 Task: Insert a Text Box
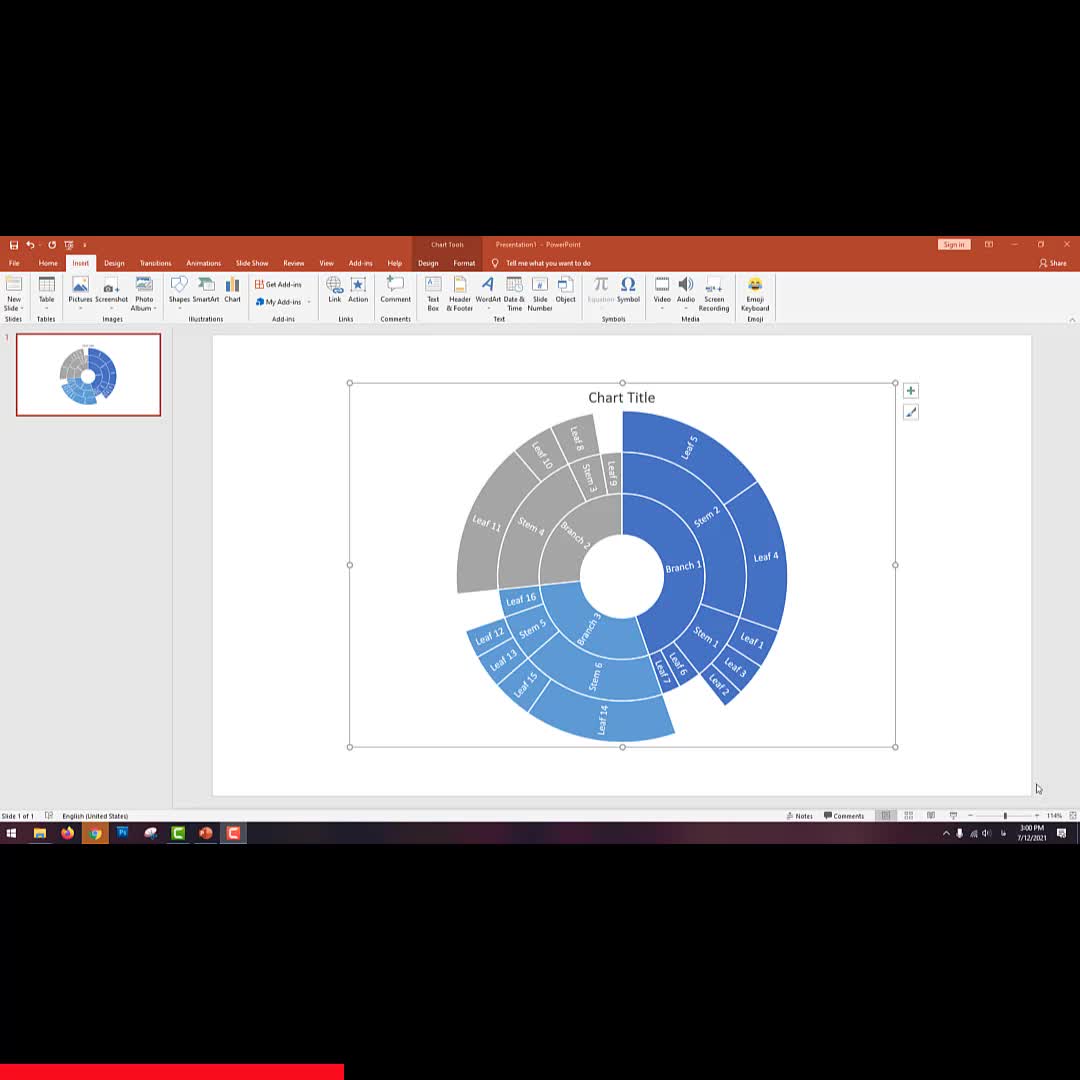433,292
